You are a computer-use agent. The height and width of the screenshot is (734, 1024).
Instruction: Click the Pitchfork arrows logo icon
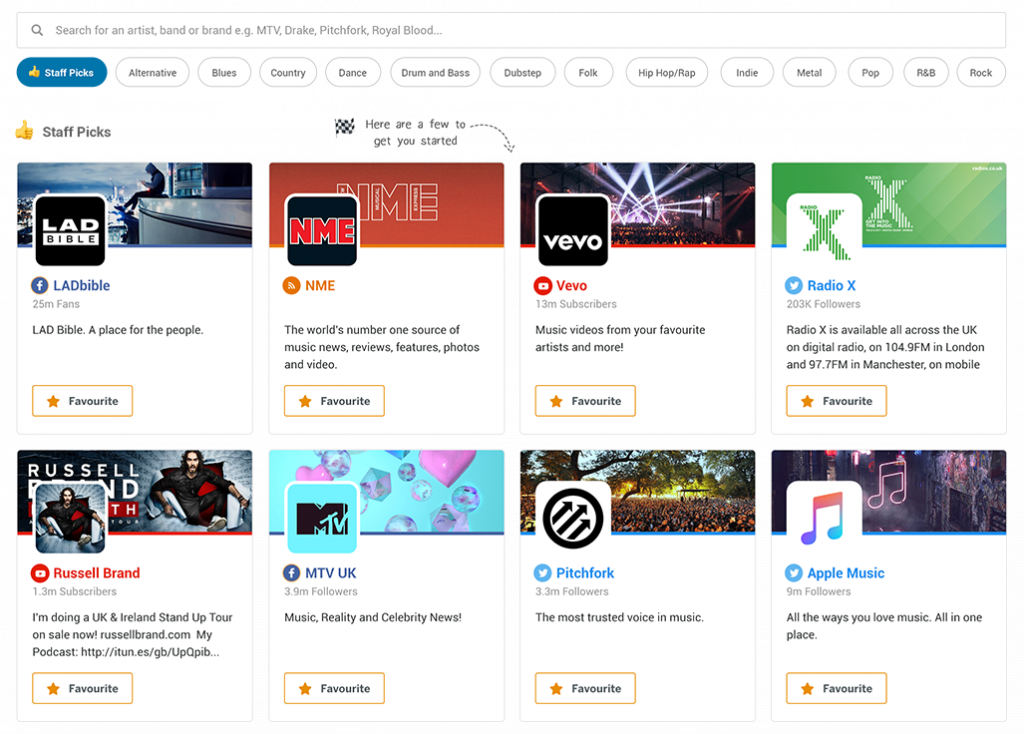pyautogui.click(x=573, y=517)
